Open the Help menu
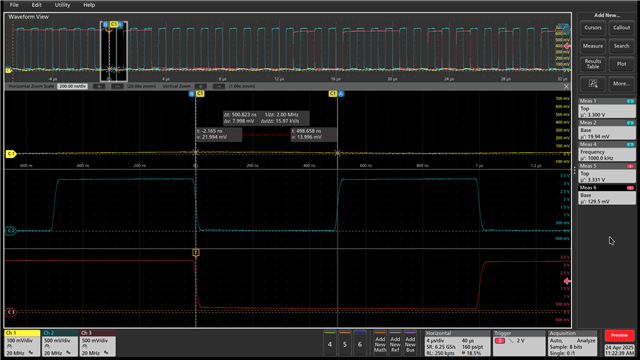The width and height of the screenshot is (640, 360). 89,5
